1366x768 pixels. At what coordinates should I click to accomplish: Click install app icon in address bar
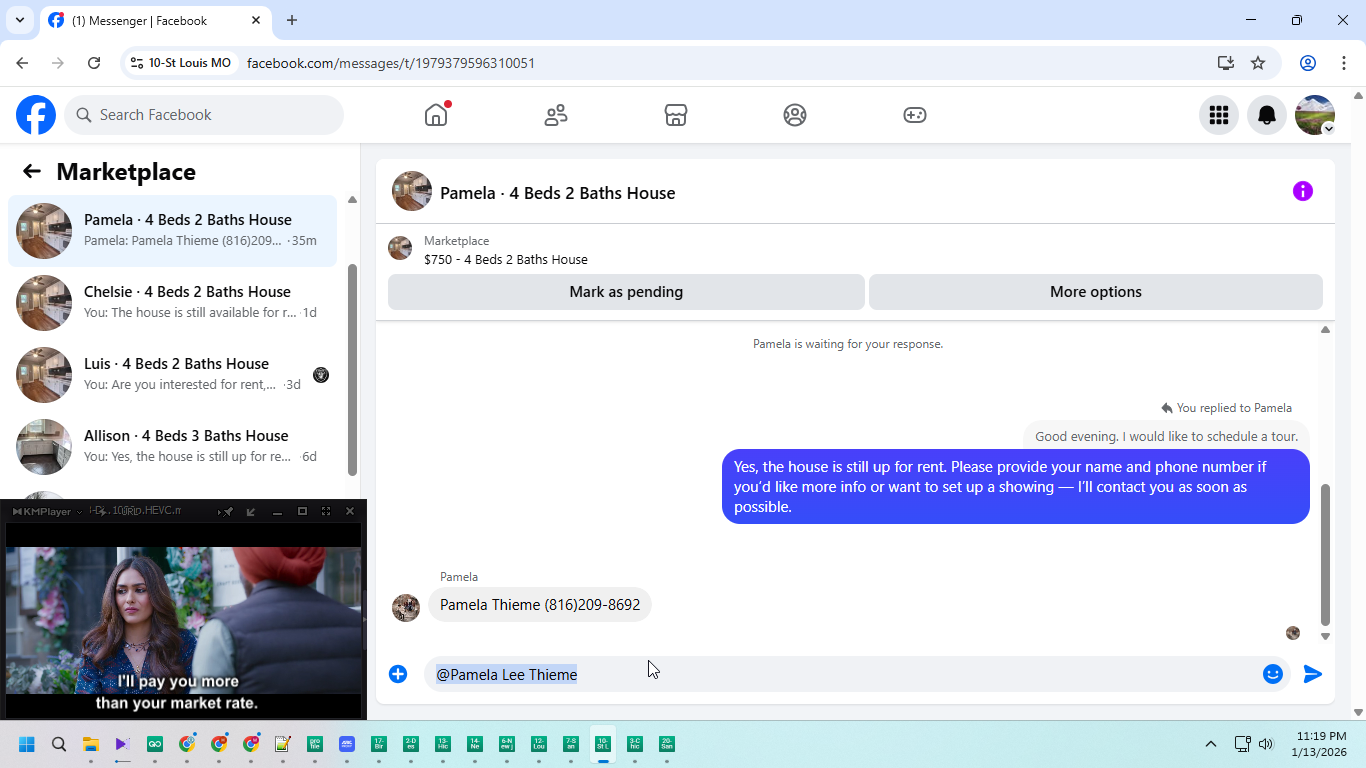pos(1226,63)
